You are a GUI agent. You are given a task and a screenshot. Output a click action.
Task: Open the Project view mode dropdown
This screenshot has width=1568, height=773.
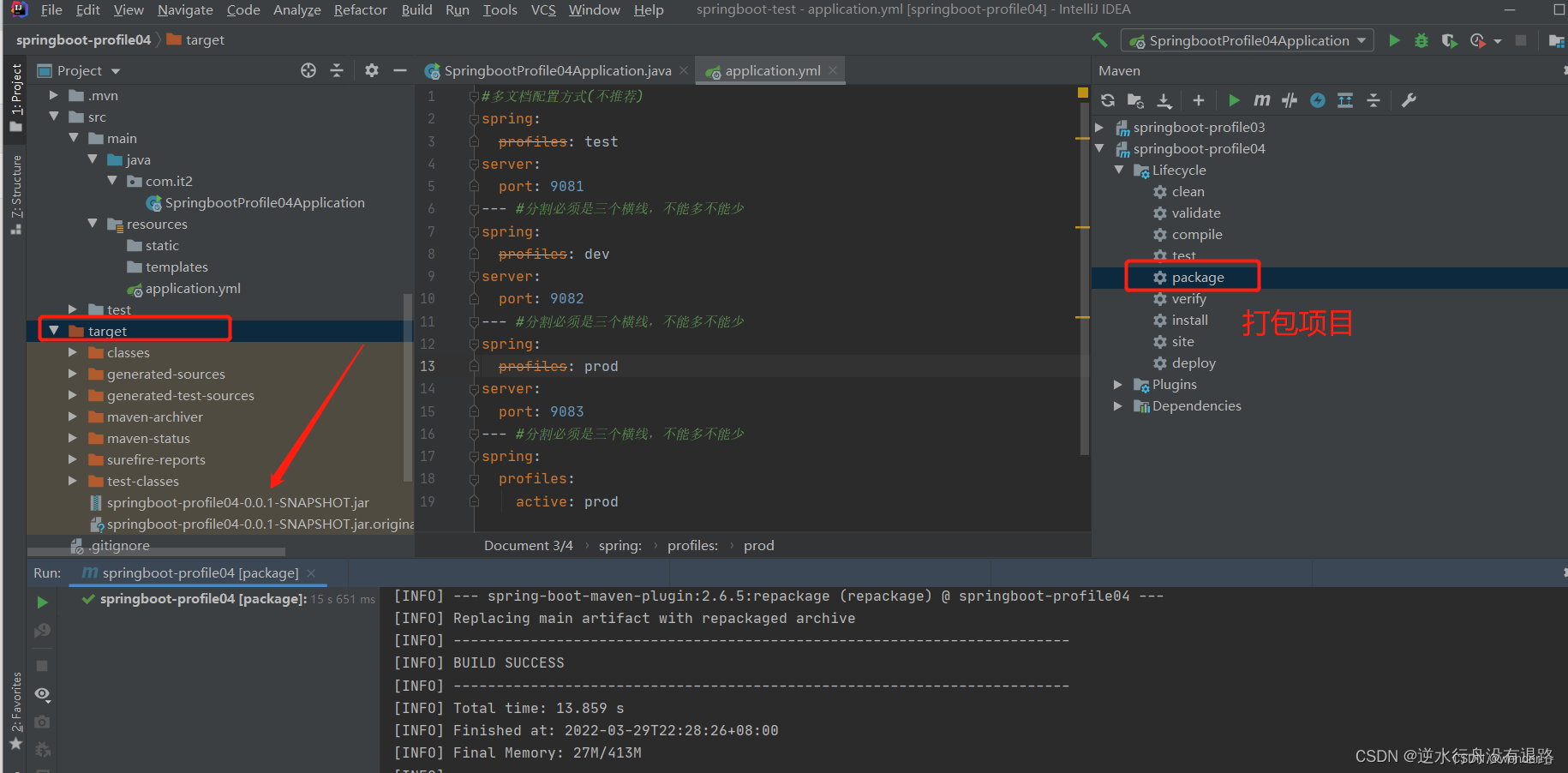point(116,71)
